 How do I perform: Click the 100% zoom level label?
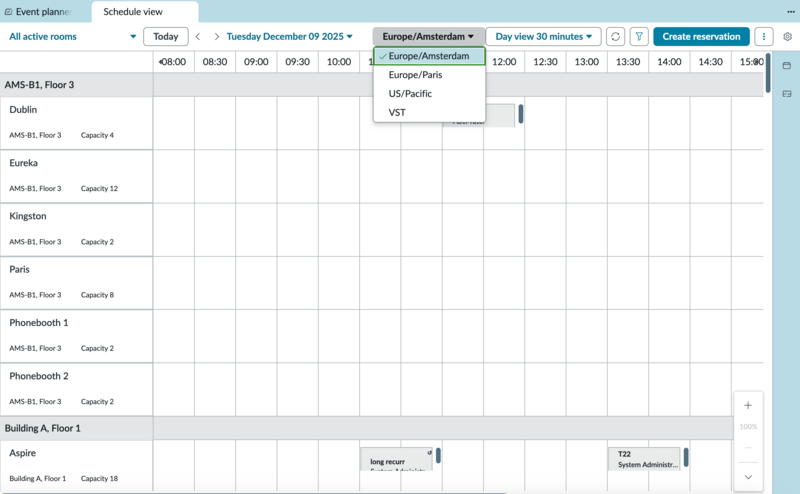point(748,427)
